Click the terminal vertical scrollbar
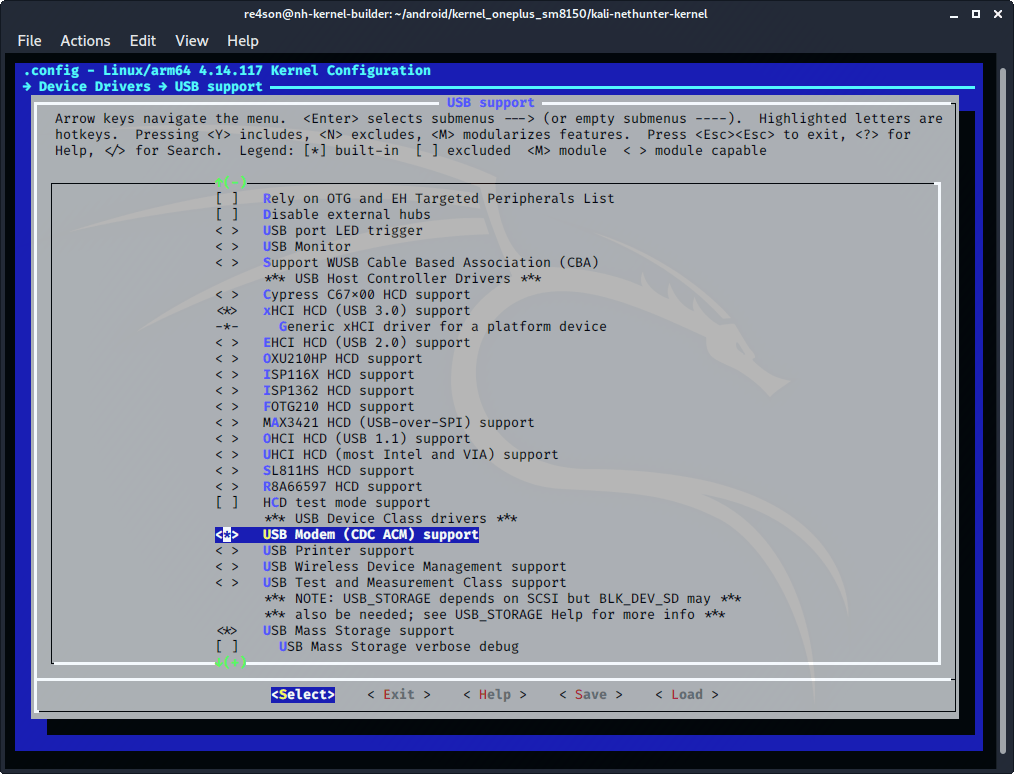The image size is (1014, 774). [x=1004, y=400]
